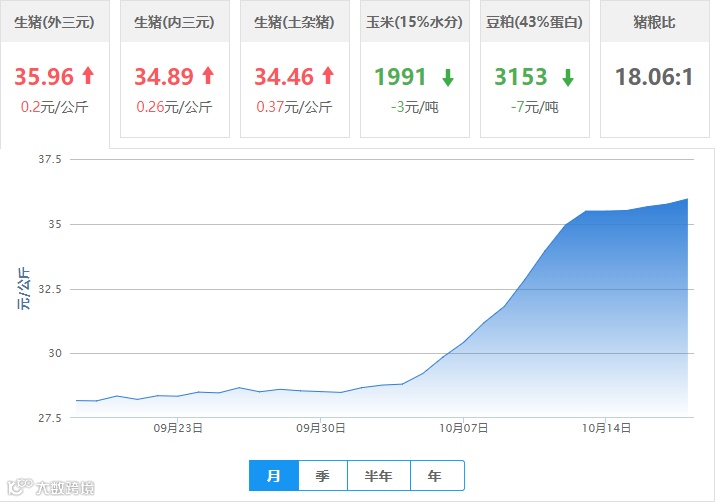Click the 34.89 price value
Screen dimensions: 715x502
(x=164, y=77)
